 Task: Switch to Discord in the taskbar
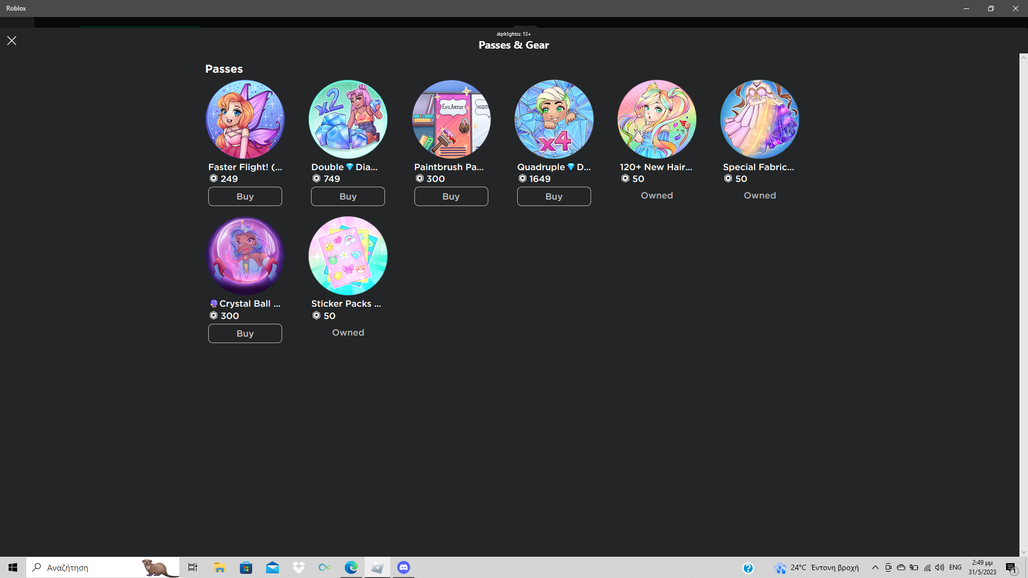tap(403, 568)
